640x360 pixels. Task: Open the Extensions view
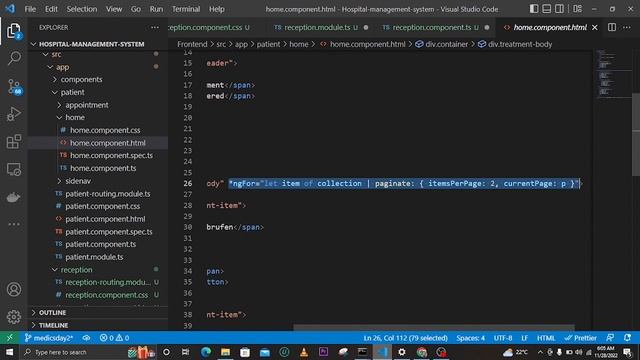tap(13, 142)
